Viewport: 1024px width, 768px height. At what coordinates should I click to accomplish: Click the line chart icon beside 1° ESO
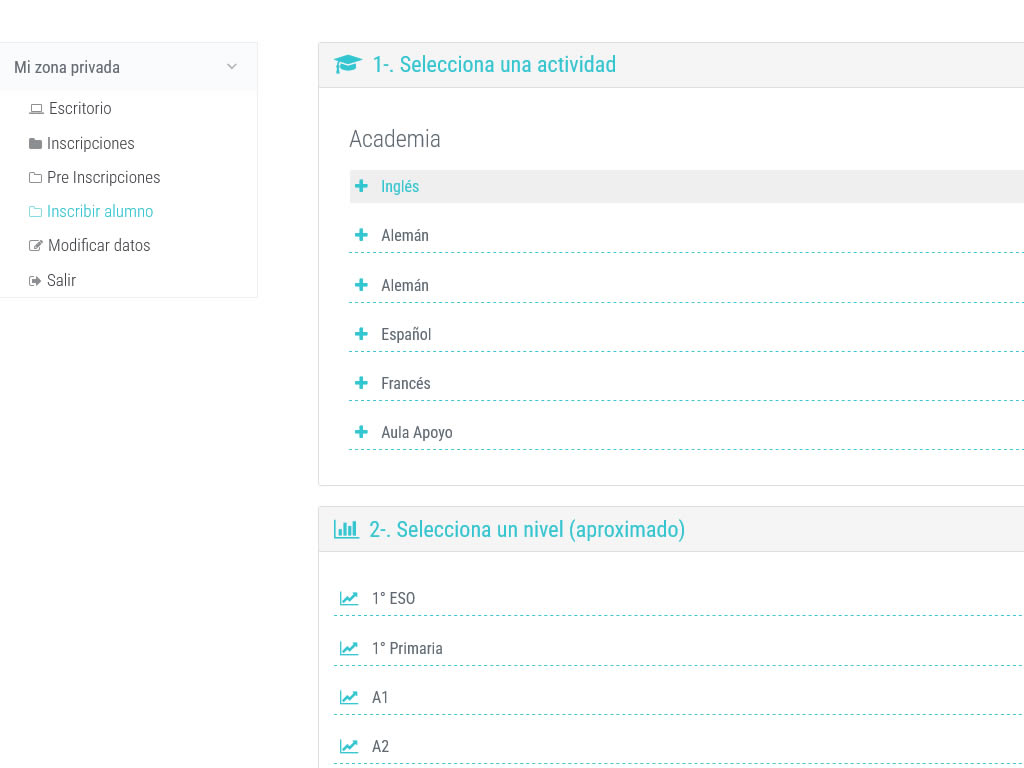[x=349, y=599]
